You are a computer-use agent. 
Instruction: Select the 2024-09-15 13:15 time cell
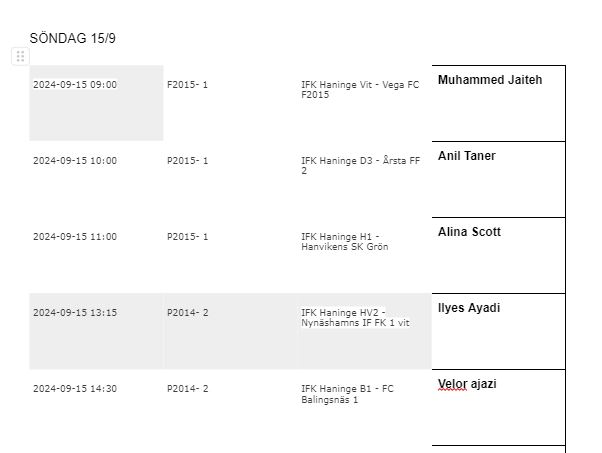75,313
